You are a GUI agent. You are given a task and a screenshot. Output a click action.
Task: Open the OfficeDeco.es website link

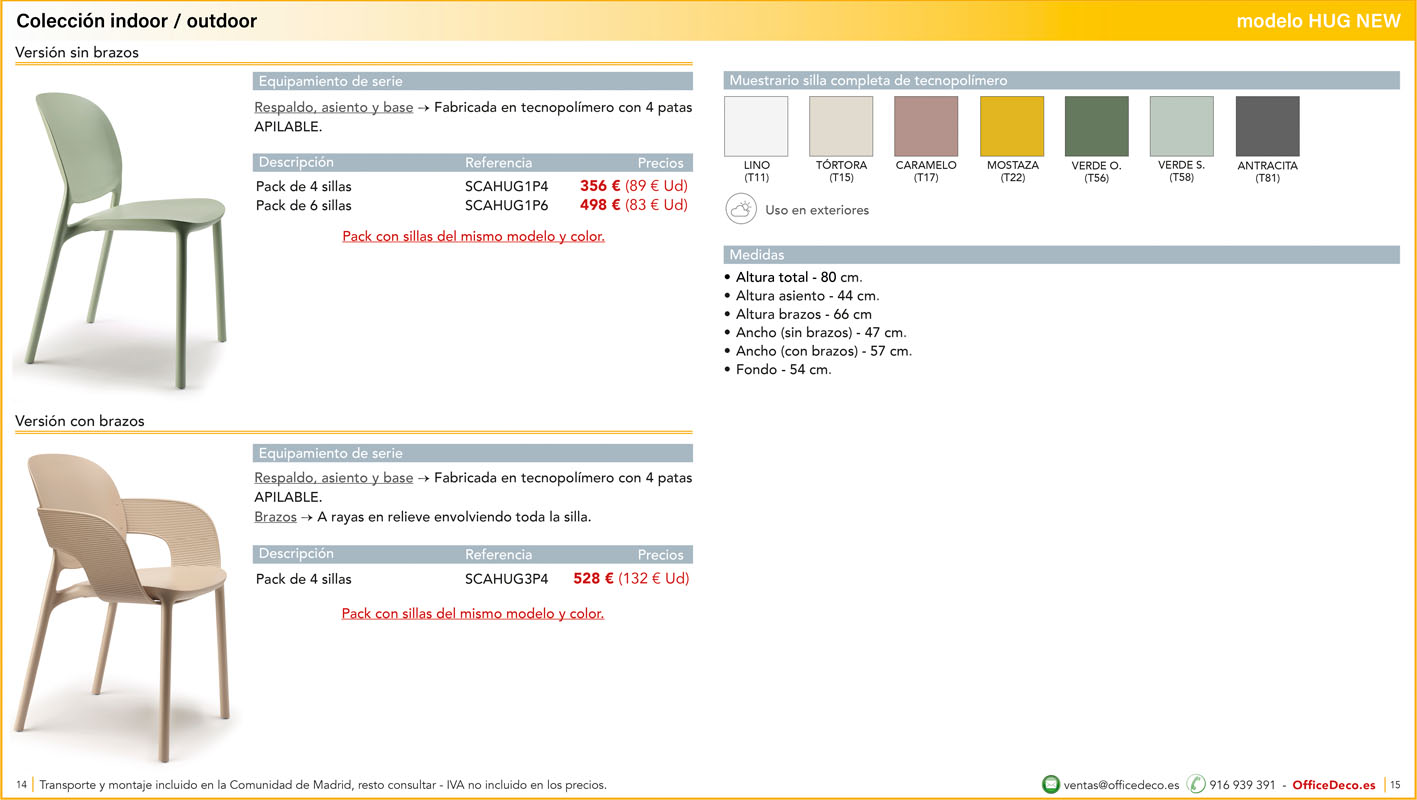pos(1334,785)
